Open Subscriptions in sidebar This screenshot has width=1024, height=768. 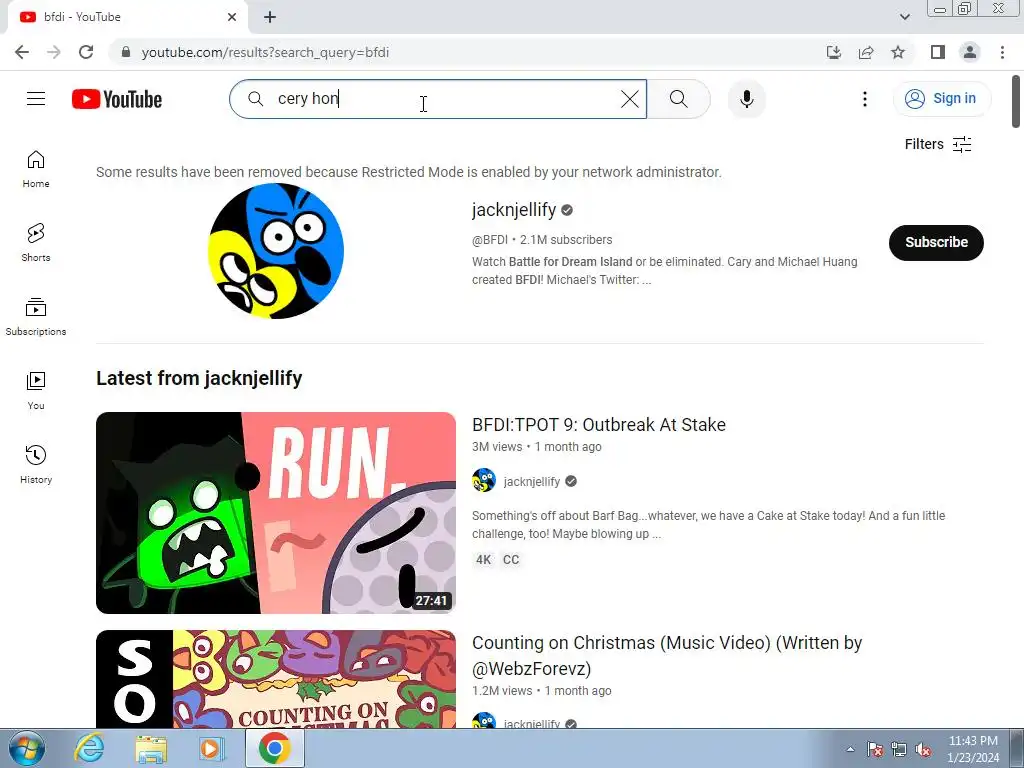(x=36, y=317)
